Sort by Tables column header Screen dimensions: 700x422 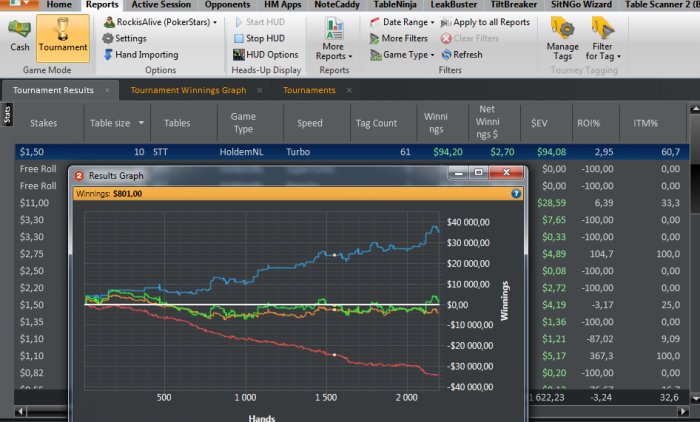(x=177, y=123)
